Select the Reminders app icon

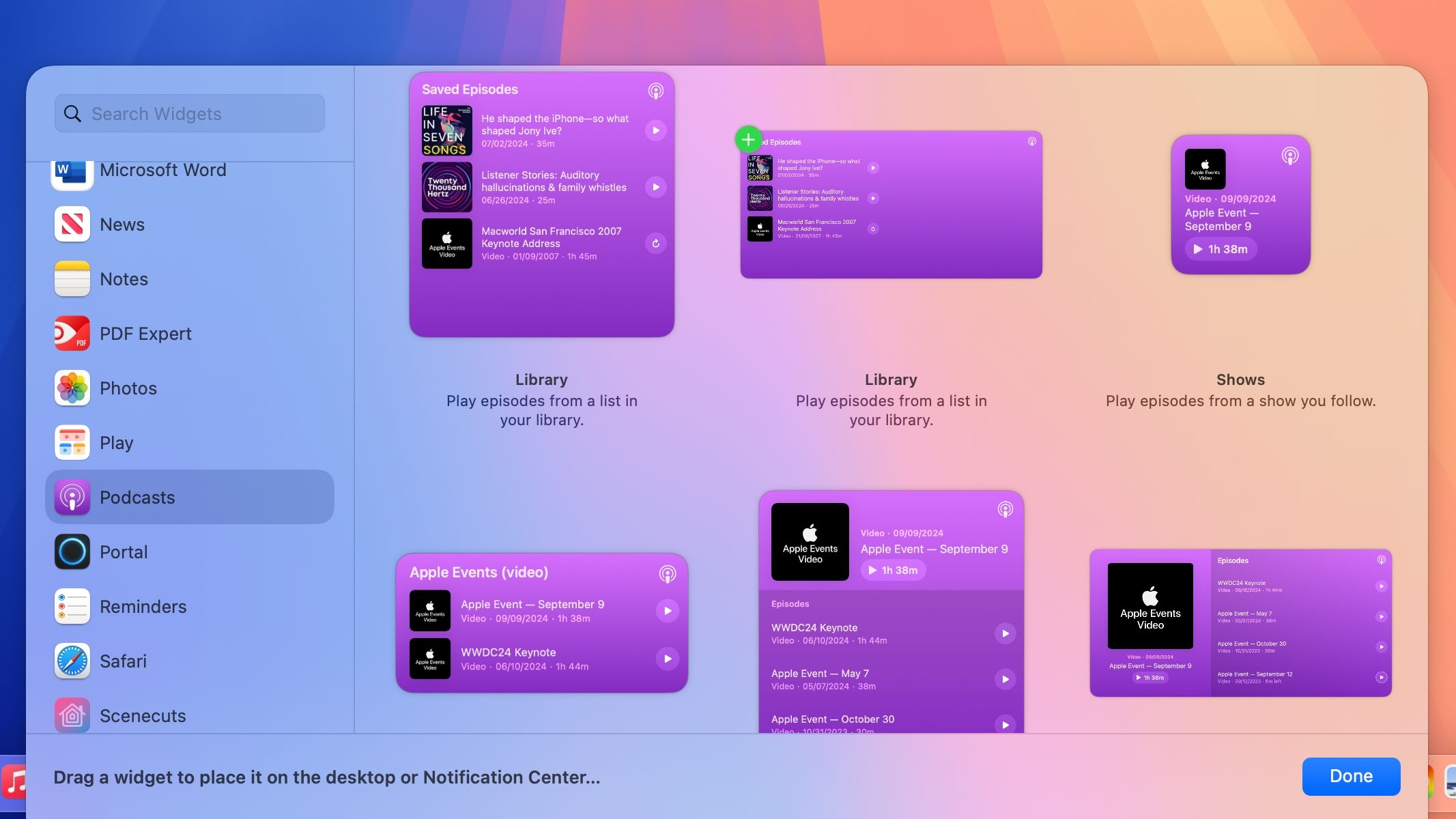pos(72,606)
